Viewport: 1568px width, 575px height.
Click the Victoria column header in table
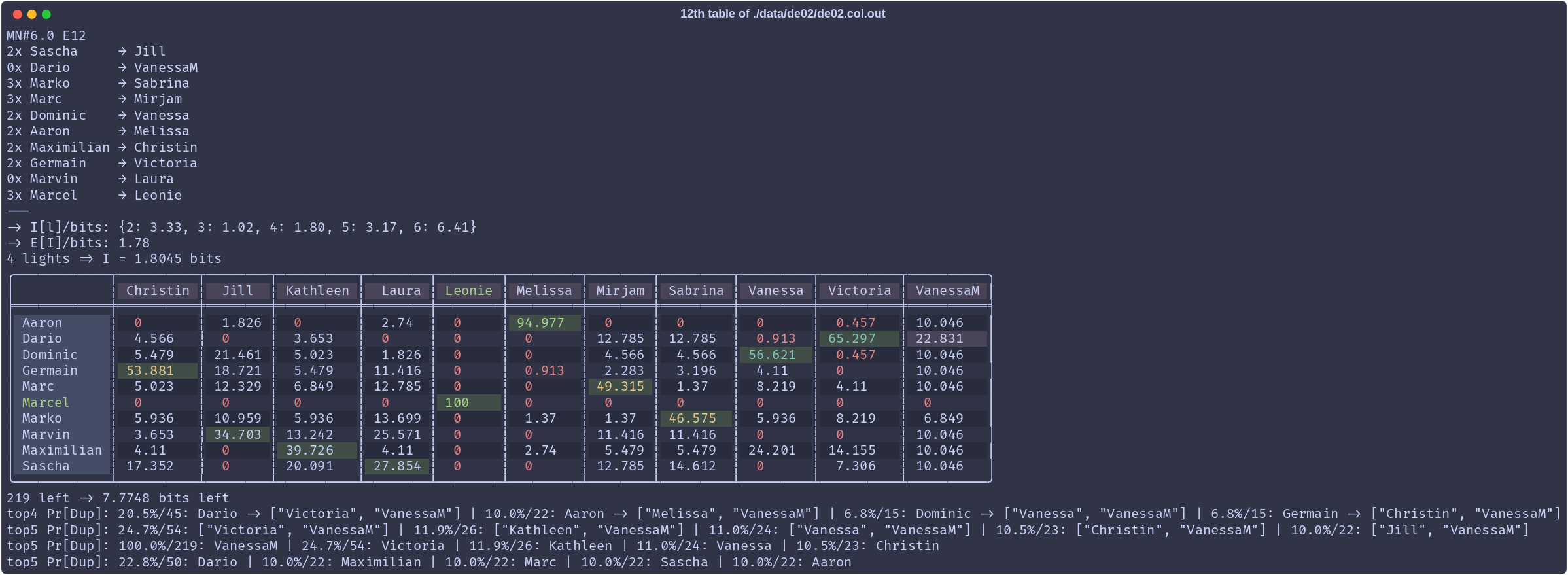click(x=860, y=290)
